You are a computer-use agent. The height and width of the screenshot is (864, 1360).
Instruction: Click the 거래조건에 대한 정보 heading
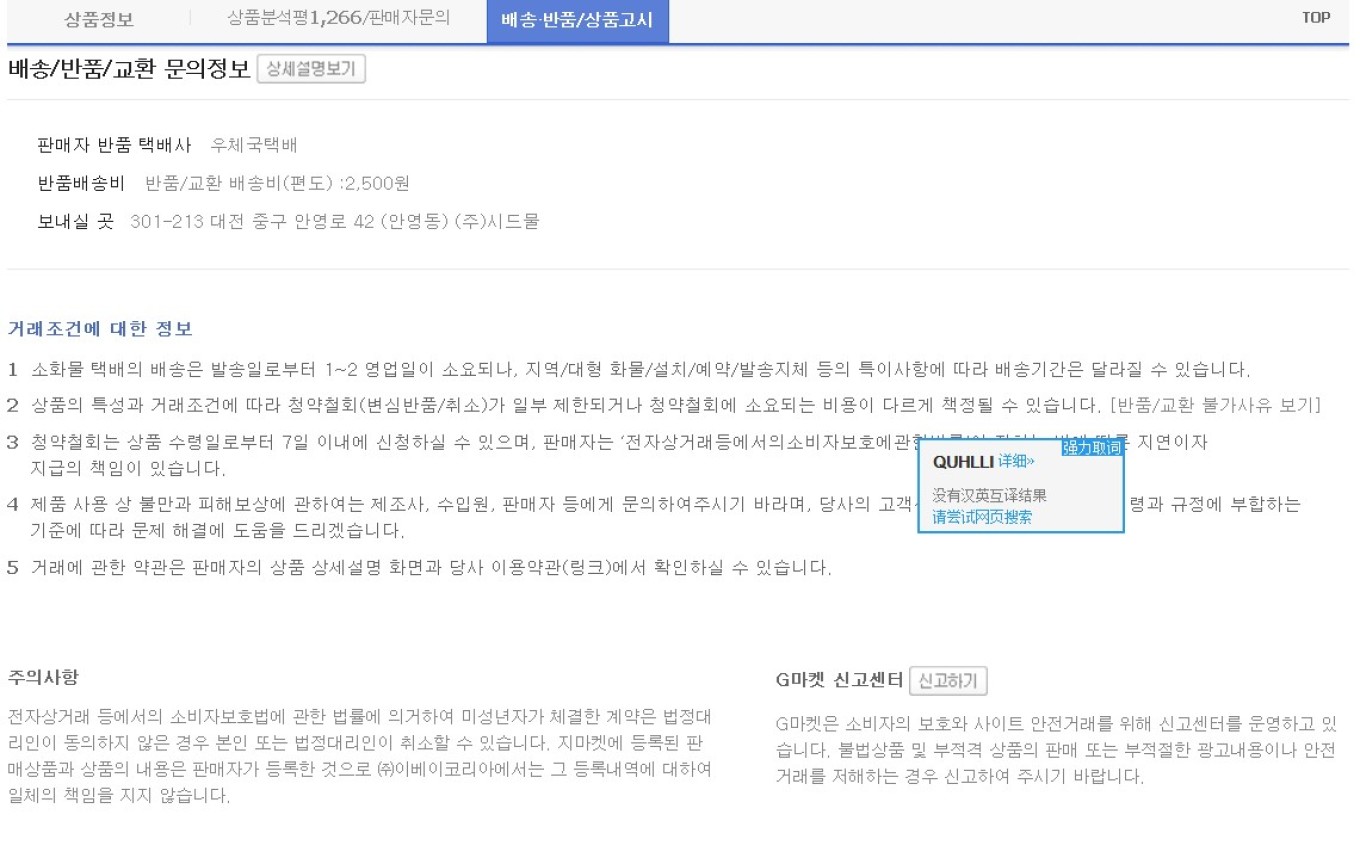coord(100,328)
